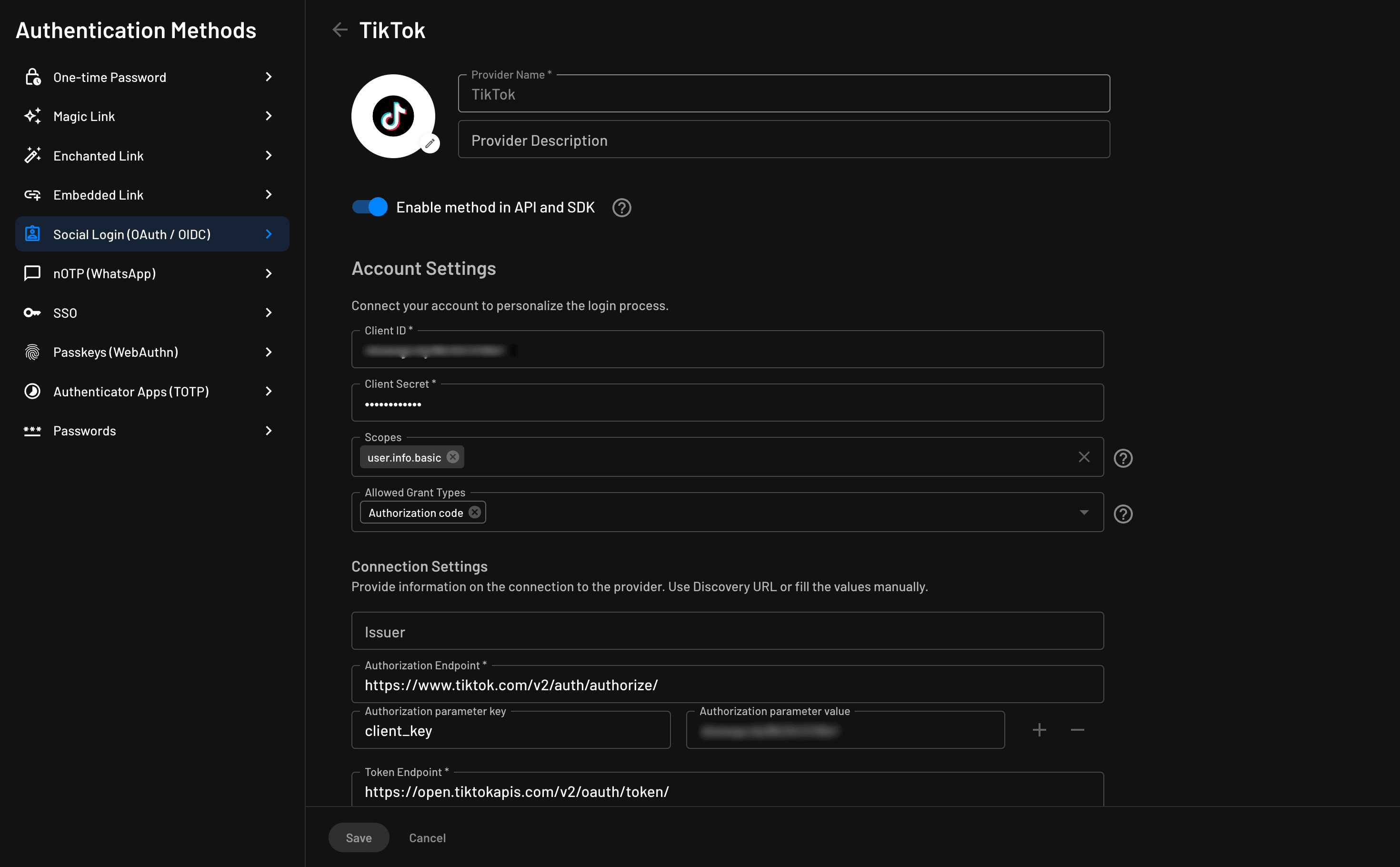Click the minus icon to remove authorization parameter
1400x867 pixels.
(1077, 729)
